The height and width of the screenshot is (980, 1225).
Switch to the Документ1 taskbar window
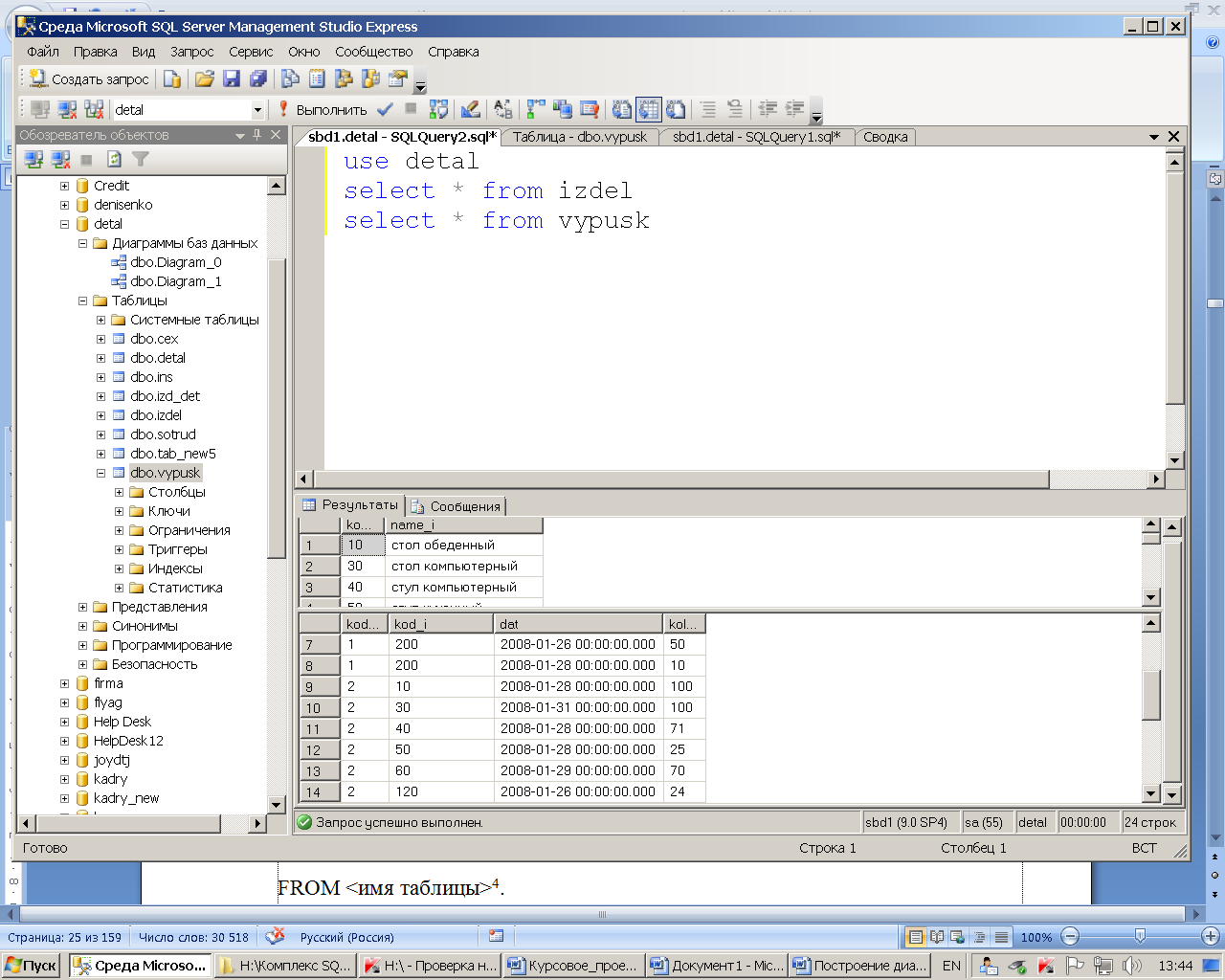[716, 966]
